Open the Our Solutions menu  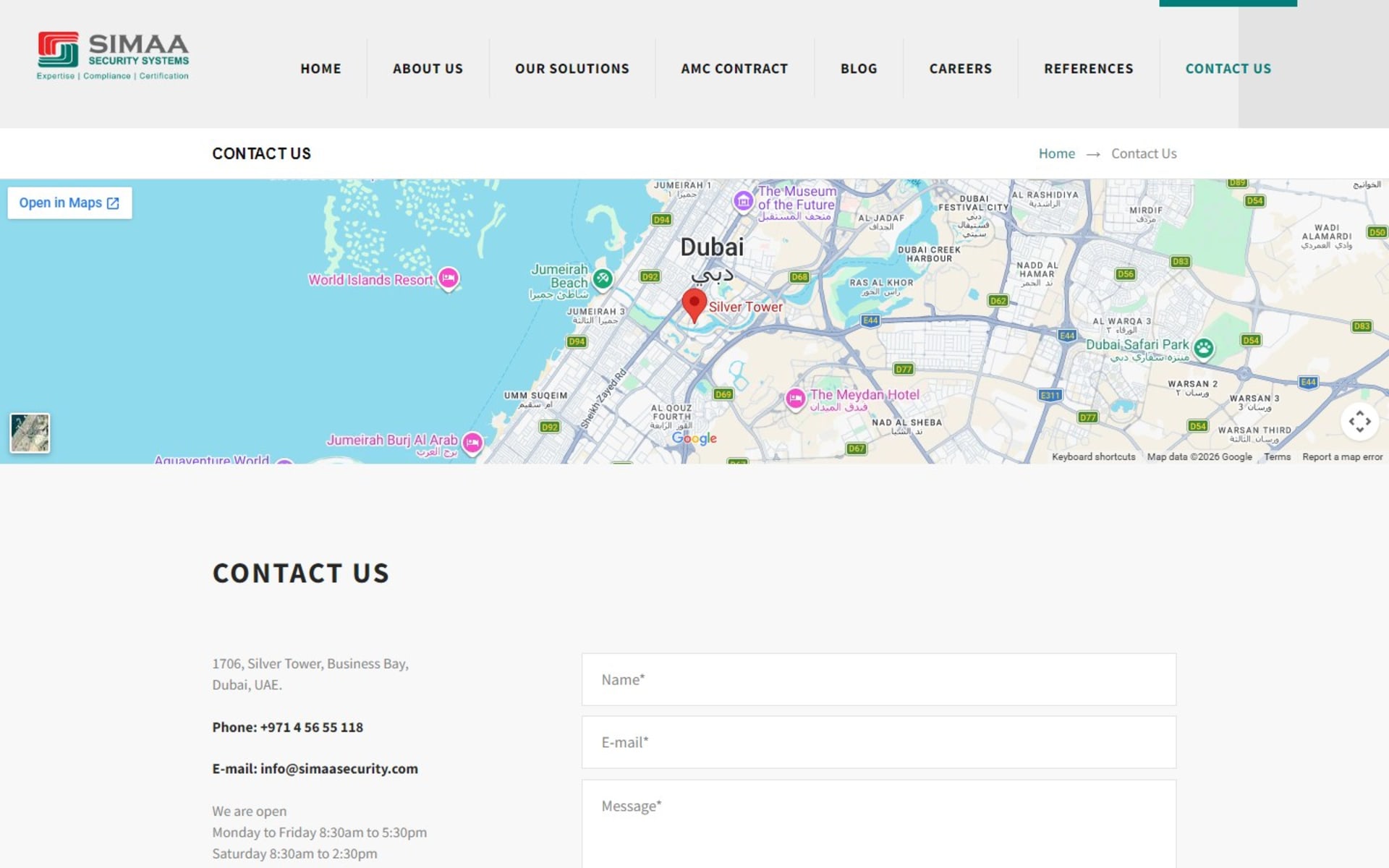(572, 69)
